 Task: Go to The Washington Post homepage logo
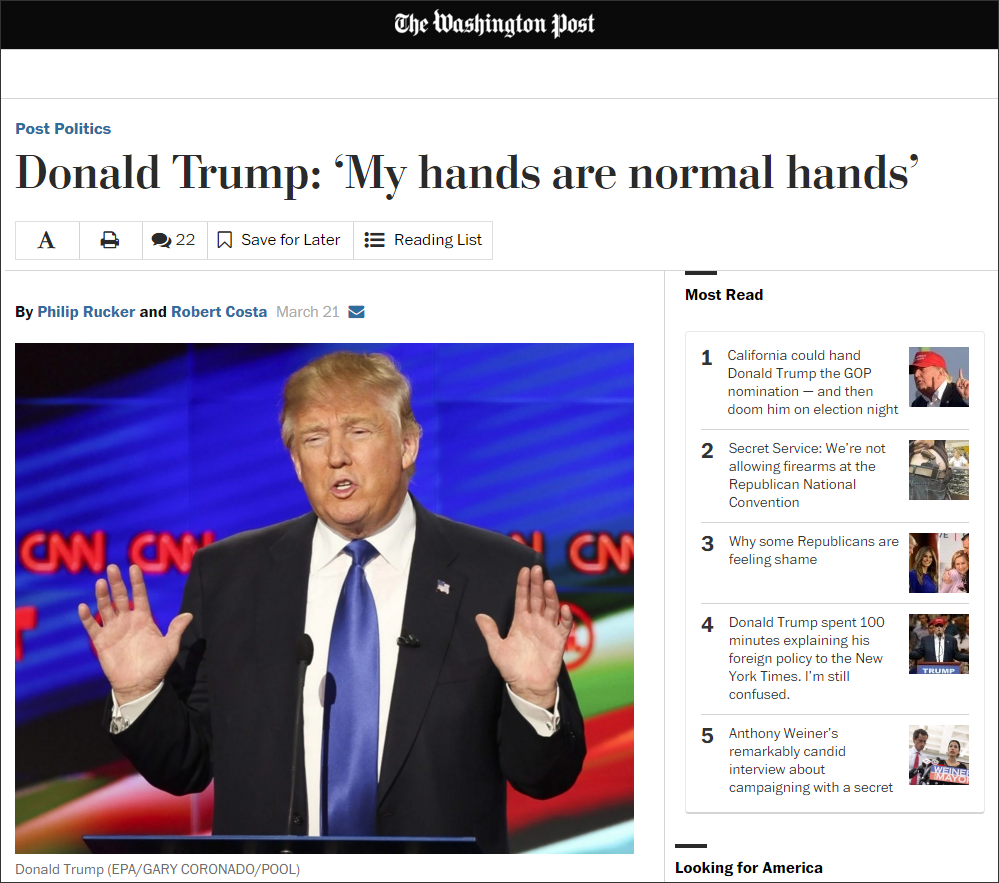[494, 24]
